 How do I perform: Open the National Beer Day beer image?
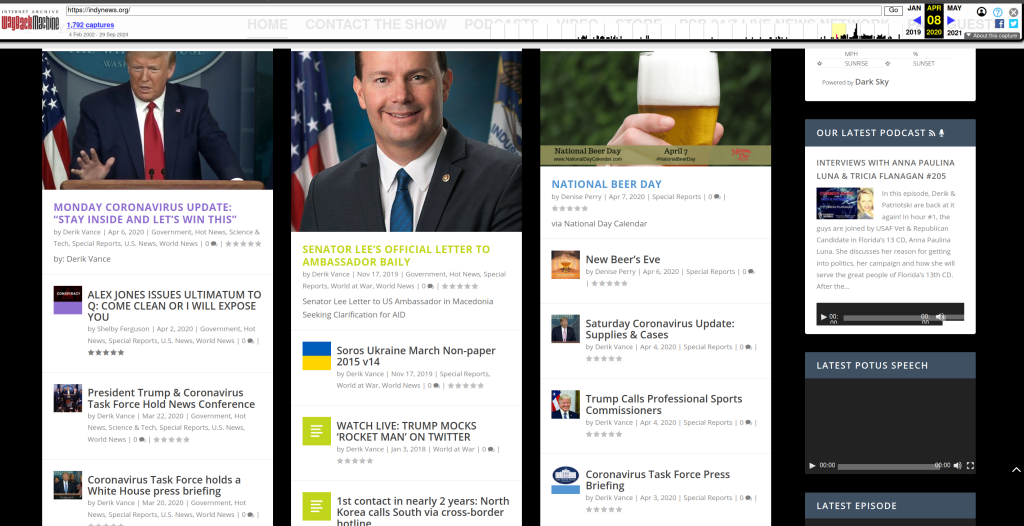(656, 108)
